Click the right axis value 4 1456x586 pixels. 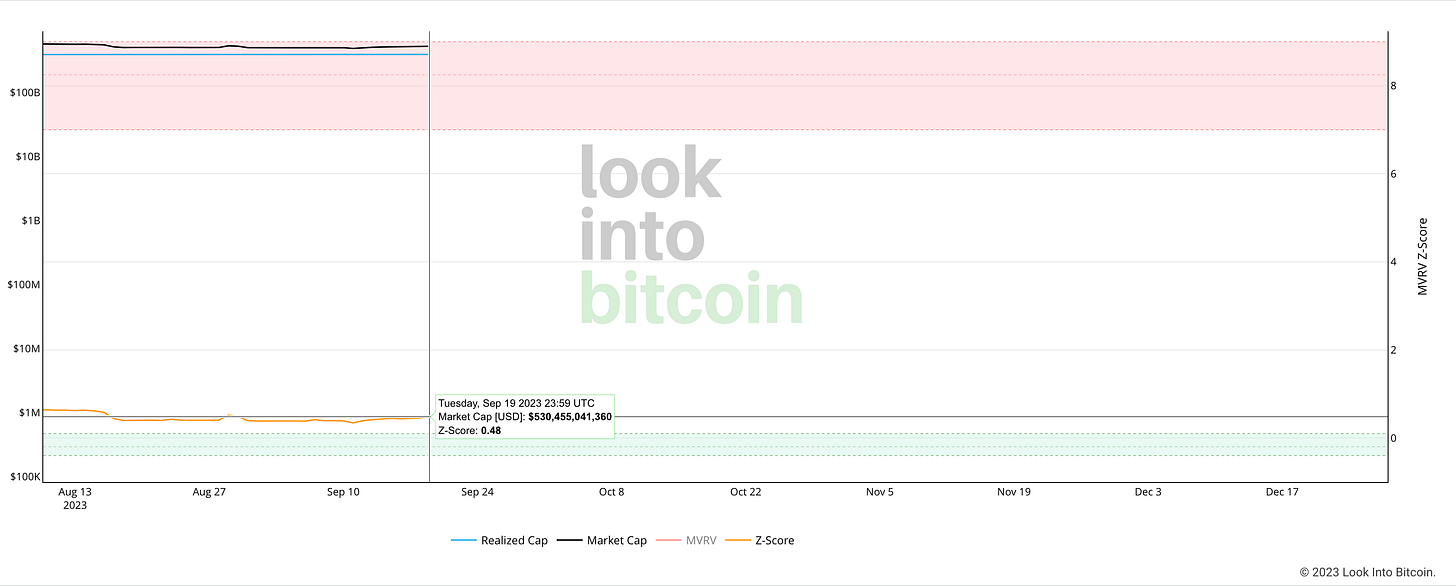click(1393, 262)
